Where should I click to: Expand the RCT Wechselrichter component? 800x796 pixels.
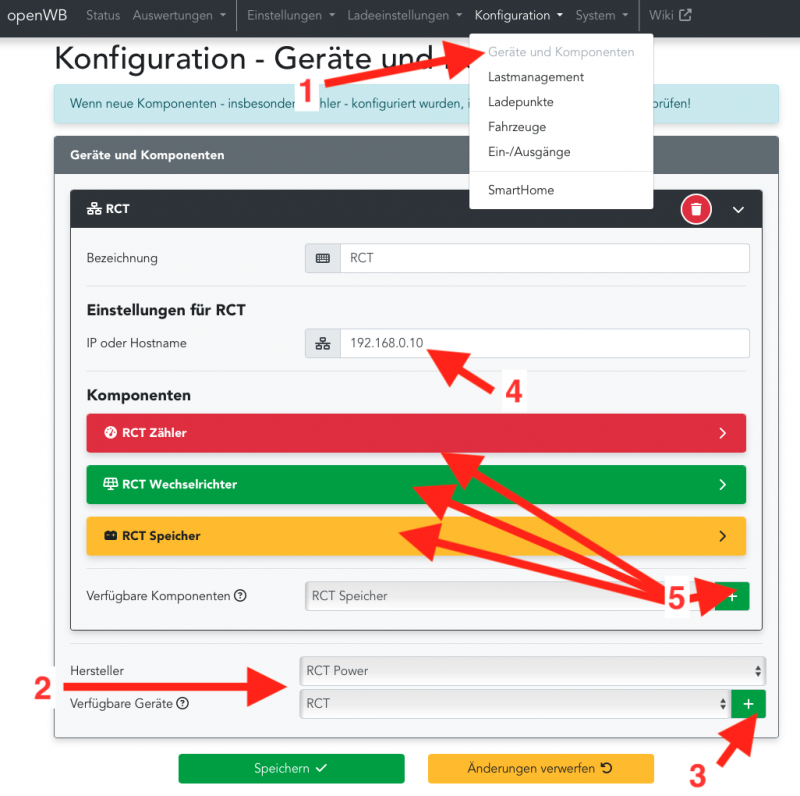click(416, 484)
